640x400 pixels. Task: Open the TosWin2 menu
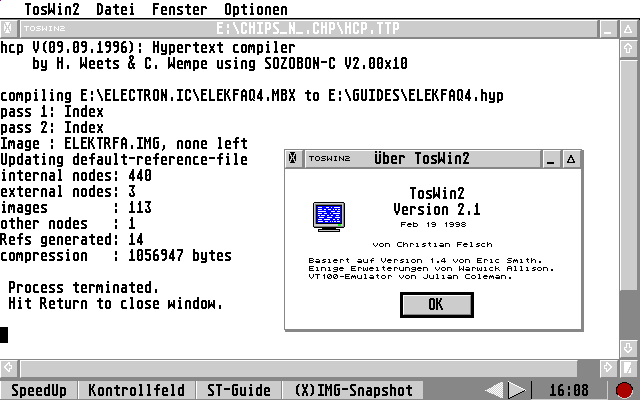pos(51,9)
